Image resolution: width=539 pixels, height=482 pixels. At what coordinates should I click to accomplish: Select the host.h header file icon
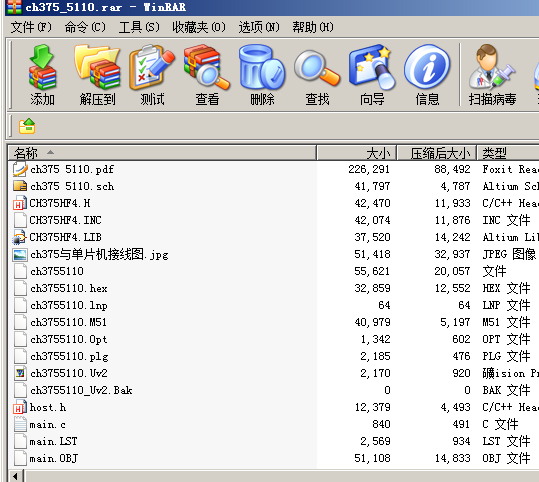20,407
